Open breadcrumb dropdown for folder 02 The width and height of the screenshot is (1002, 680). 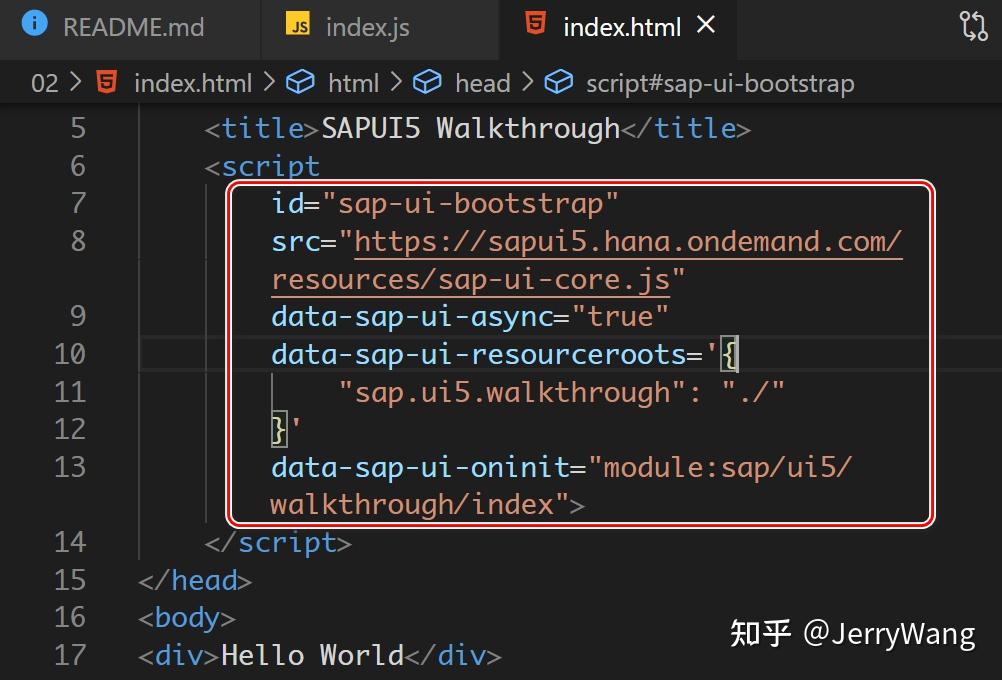tap(45, 83)
